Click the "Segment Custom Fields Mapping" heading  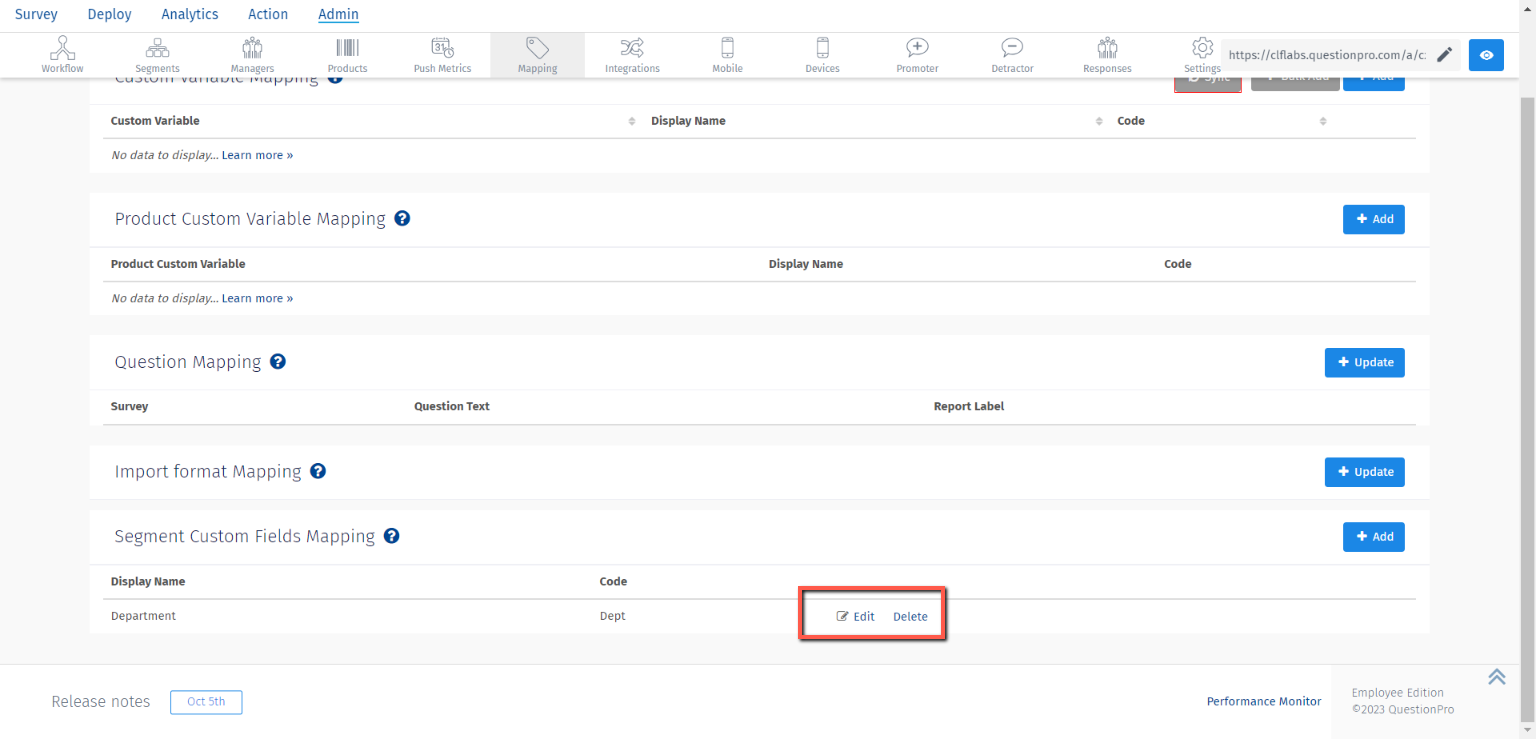click(x=245, y=536)
